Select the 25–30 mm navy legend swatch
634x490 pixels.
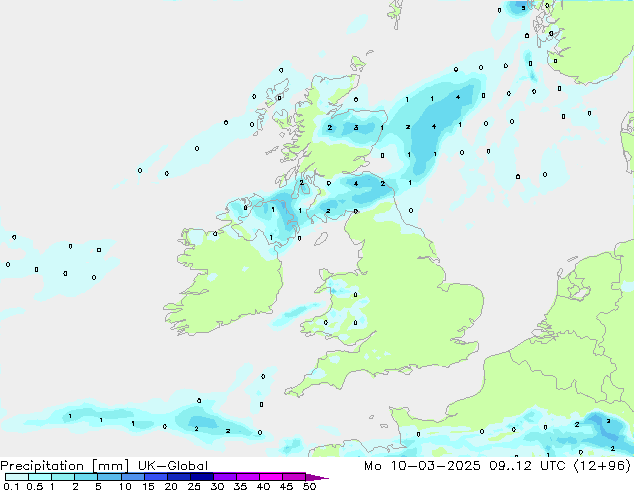pos(202,477)
